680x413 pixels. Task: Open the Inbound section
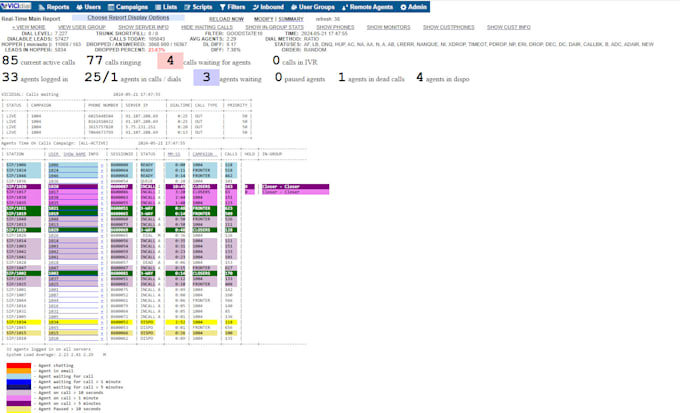[268, 7]
